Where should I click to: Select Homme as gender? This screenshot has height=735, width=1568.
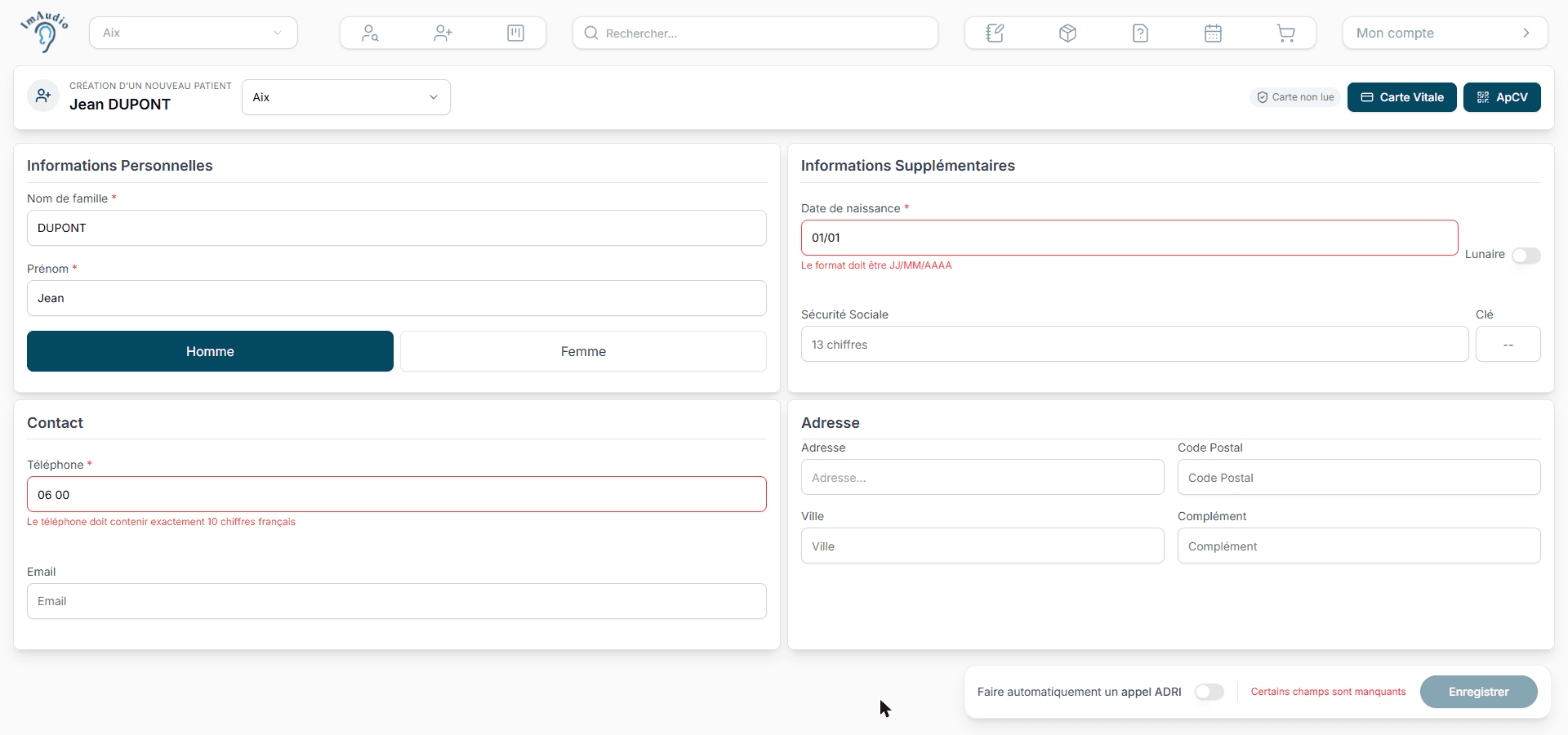(x=210, y=351)
